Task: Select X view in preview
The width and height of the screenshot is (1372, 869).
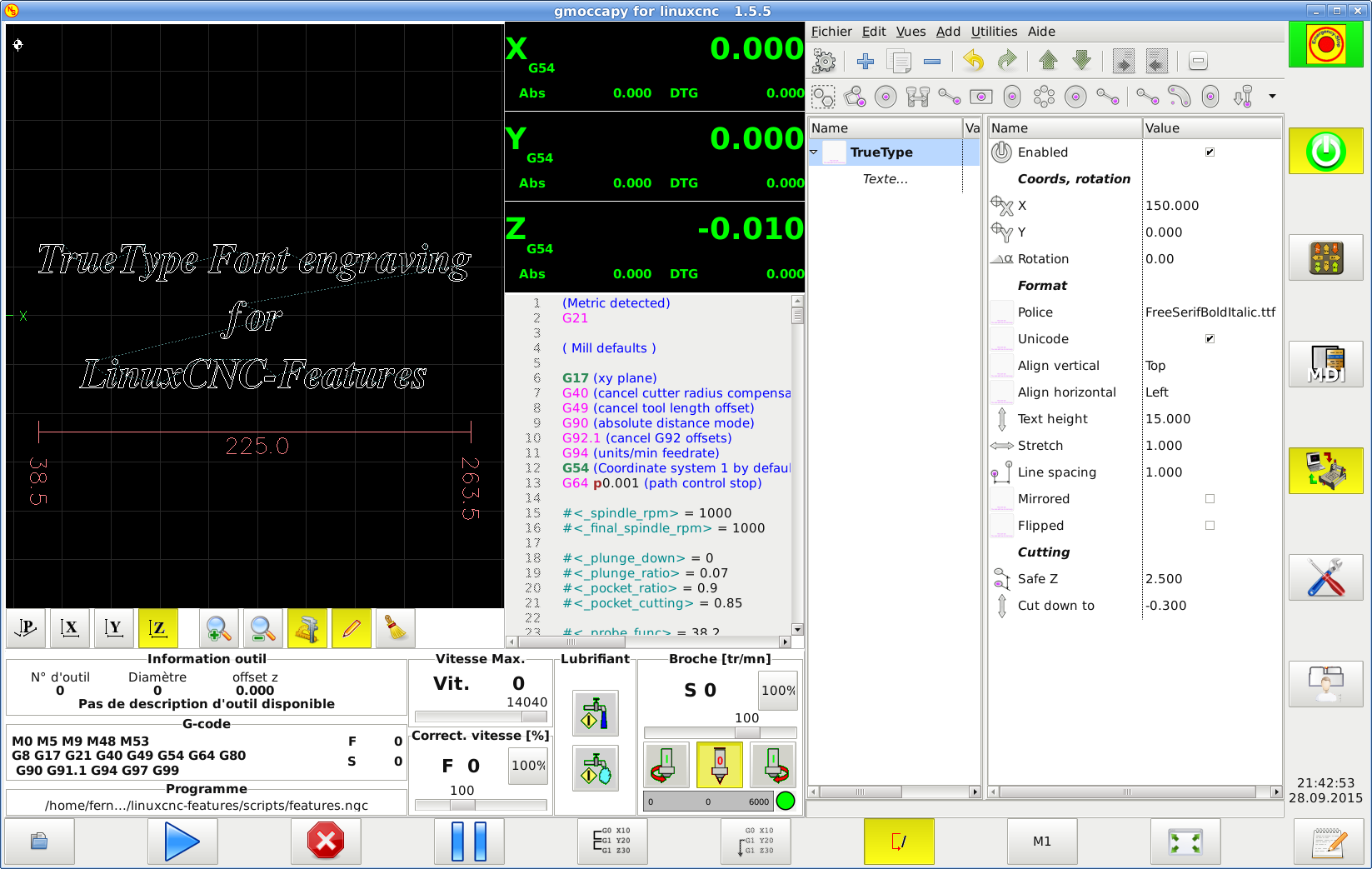Action: click(x=70, y=628)
